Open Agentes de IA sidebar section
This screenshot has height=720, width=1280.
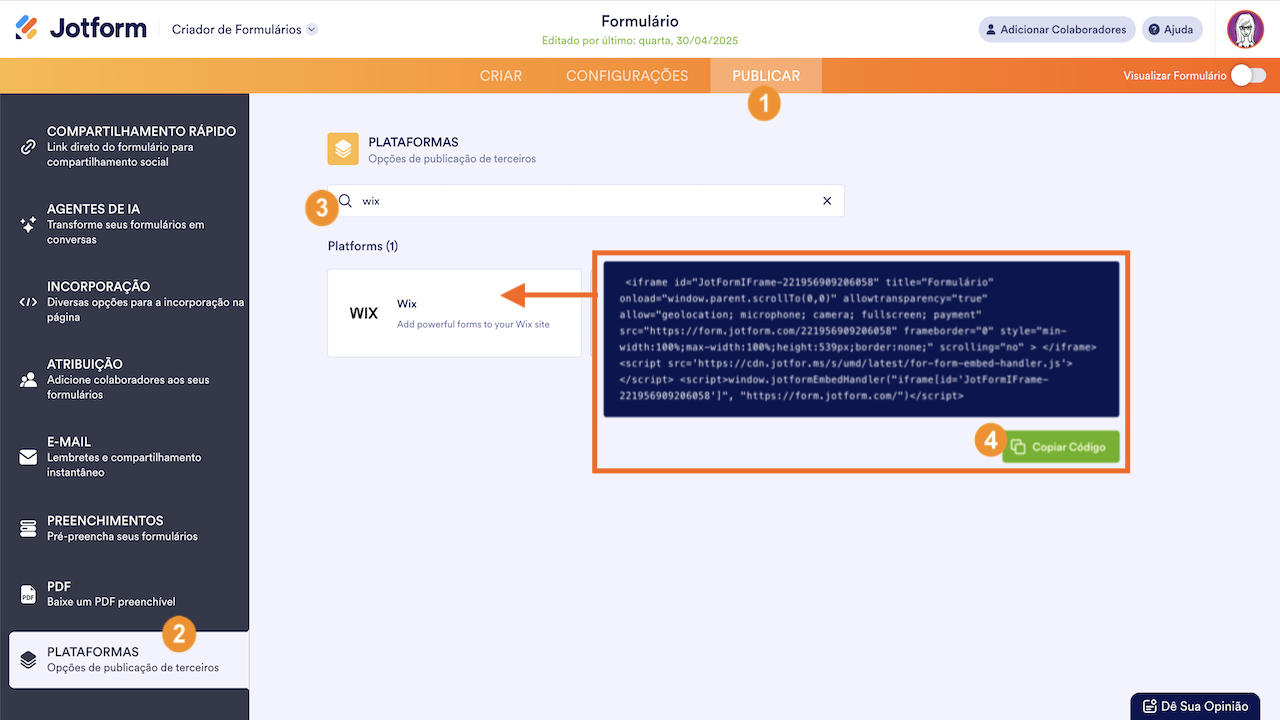pyautogui.click(x=125, y=224)
